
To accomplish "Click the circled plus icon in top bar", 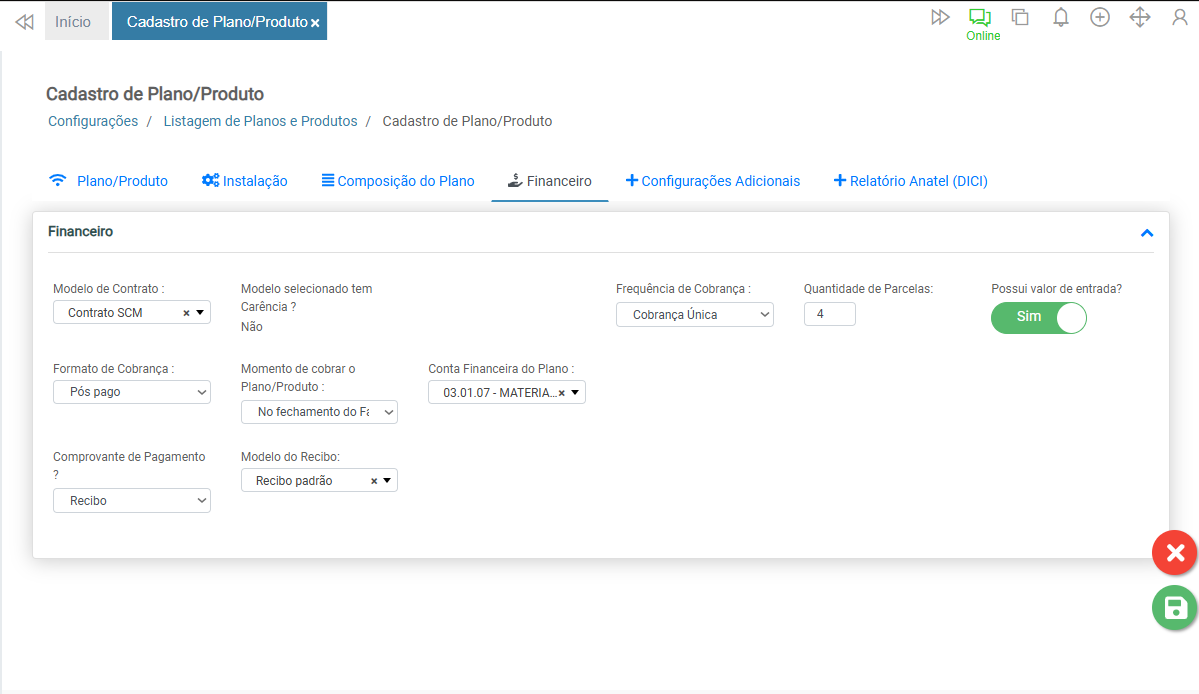I will [x=1100, y=17].
